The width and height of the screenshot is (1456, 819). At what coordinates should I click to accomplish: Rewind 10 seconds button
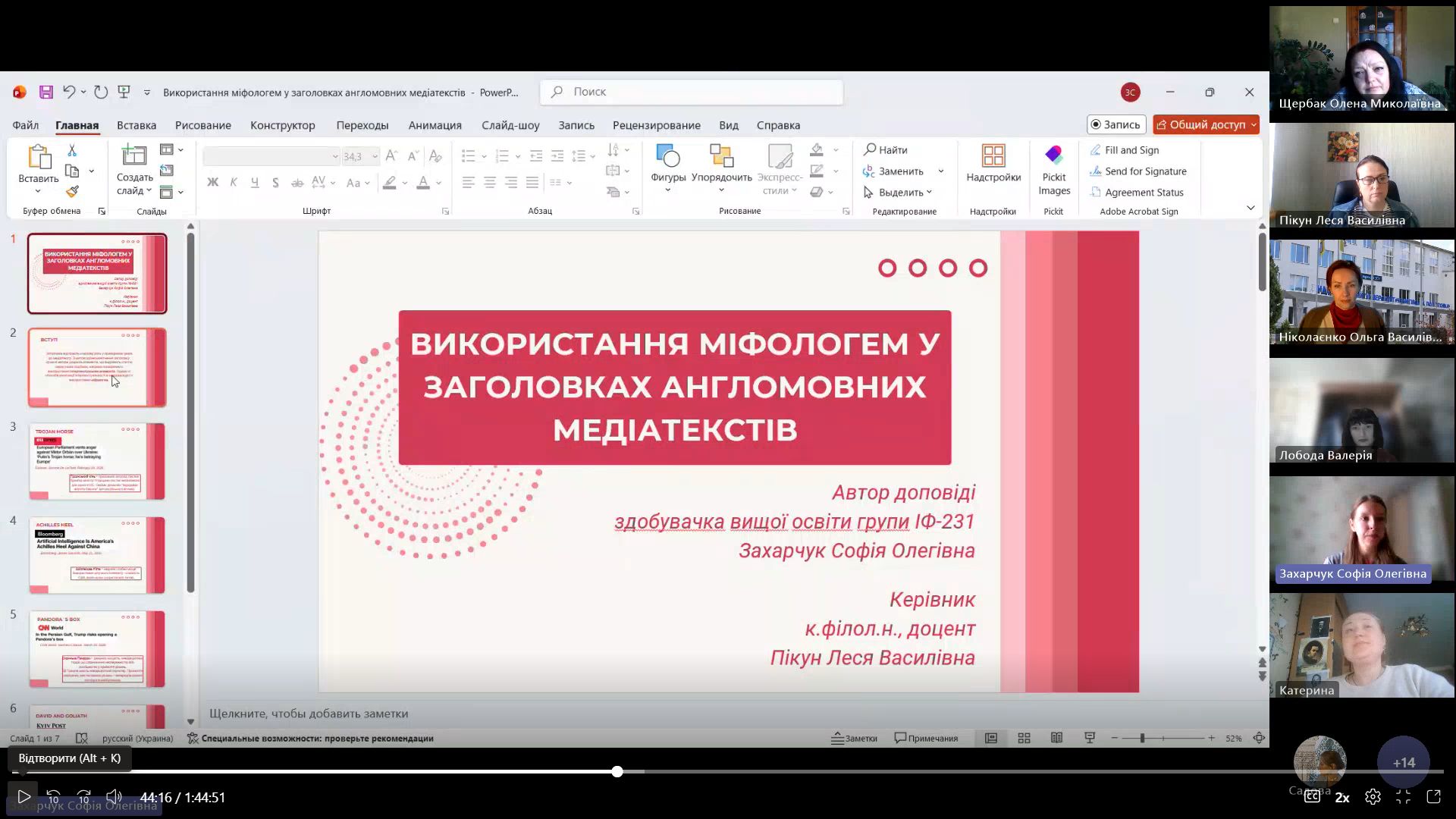(53, 797)
